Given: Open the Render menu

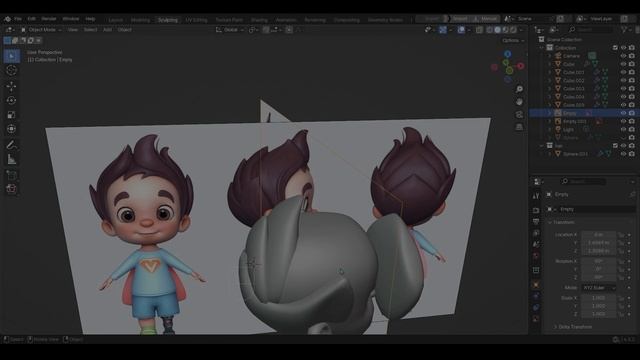Looking at the screenshot, I should [x=49, y=19].
